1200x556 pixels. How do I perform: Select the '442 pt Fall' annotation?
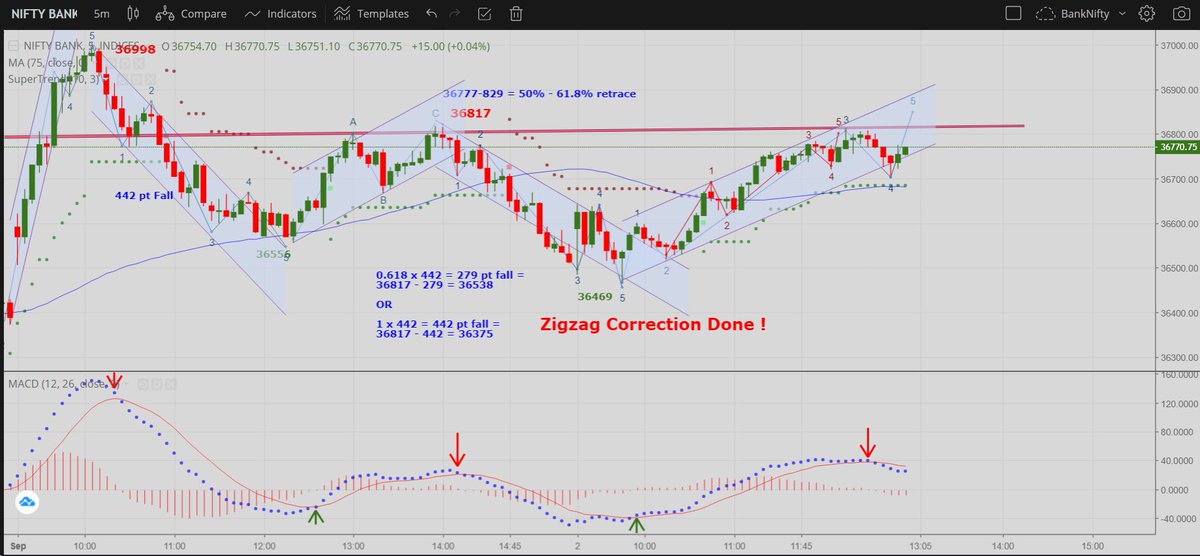146,196
